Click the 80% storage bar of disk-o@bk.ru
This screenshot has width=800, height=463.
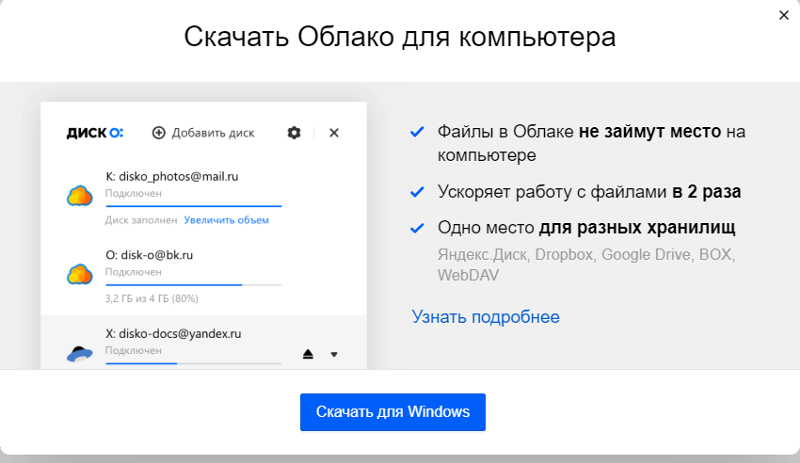point(193,285)
